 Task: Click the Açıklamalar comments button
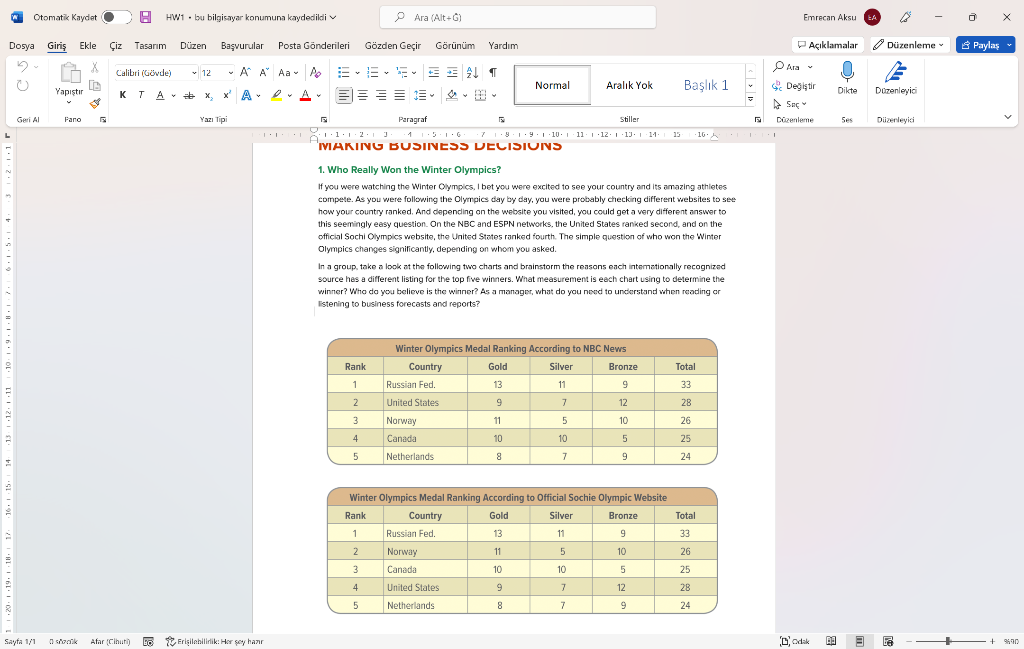click(827, 45)
